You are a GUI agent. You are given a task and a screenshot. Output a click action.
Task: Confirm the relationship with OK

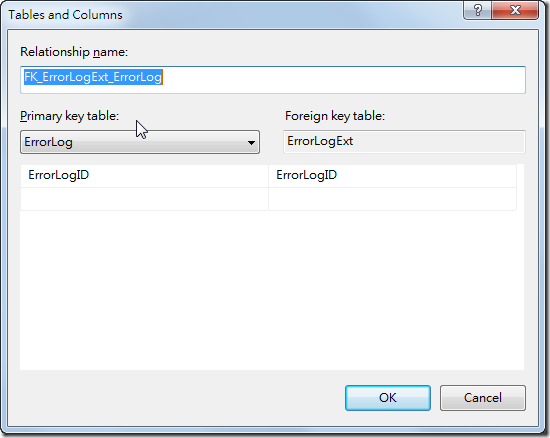[x=388, y=398]
